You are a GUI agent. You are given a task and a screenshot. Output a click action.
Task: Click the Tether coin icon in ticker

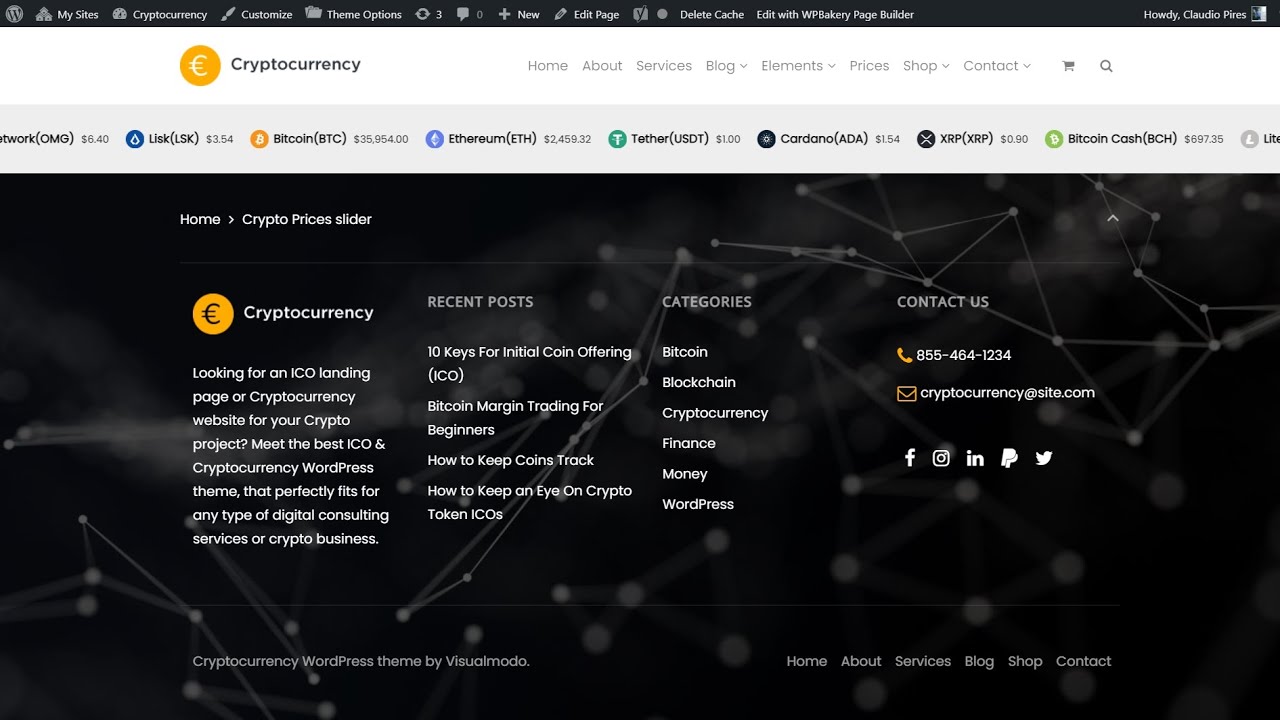pos(617,139)
